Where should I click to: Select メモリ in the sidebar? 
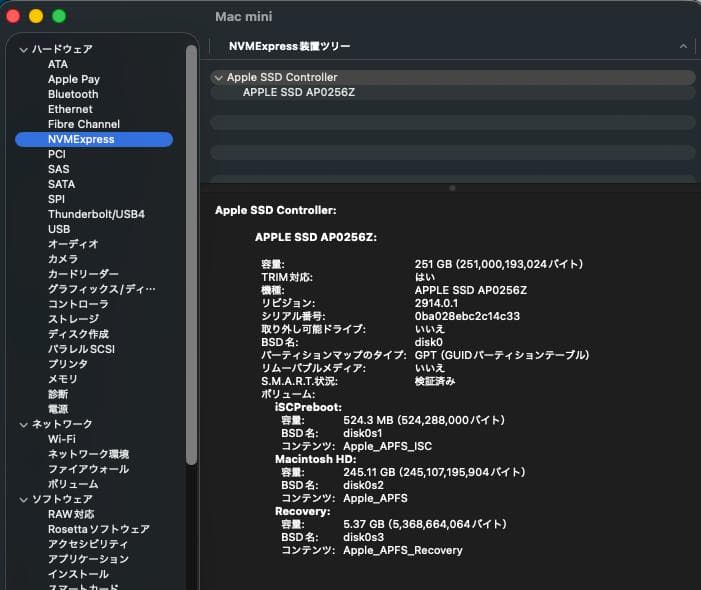point(63,379)
